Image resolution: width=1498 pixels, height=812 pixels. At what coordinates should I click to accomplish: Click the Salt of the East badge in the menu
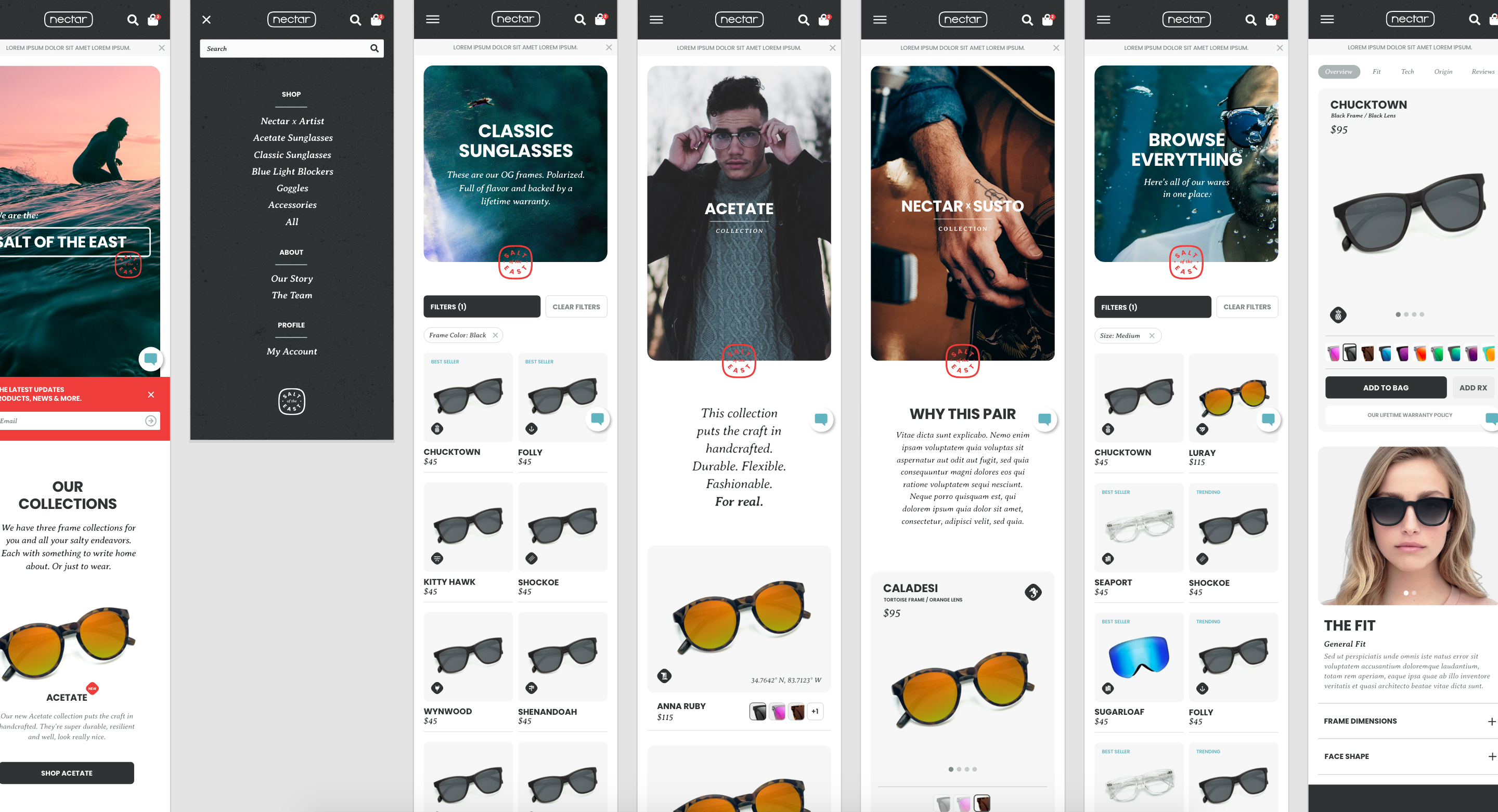[291, 401]
